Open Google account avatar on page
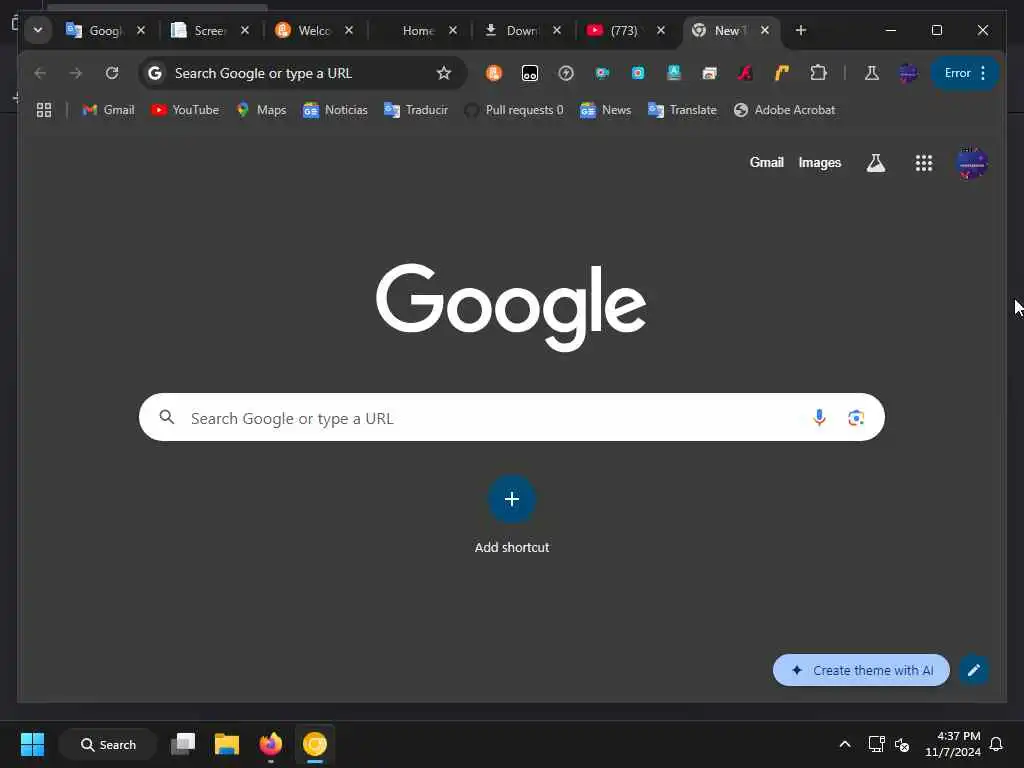 coord(972,163)
